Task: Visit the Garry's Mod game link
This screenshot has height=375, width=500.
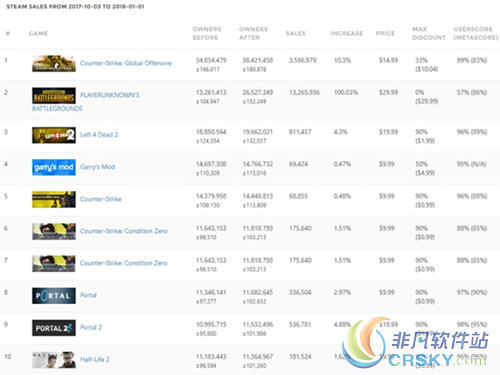Action: [x=97, y=167]
